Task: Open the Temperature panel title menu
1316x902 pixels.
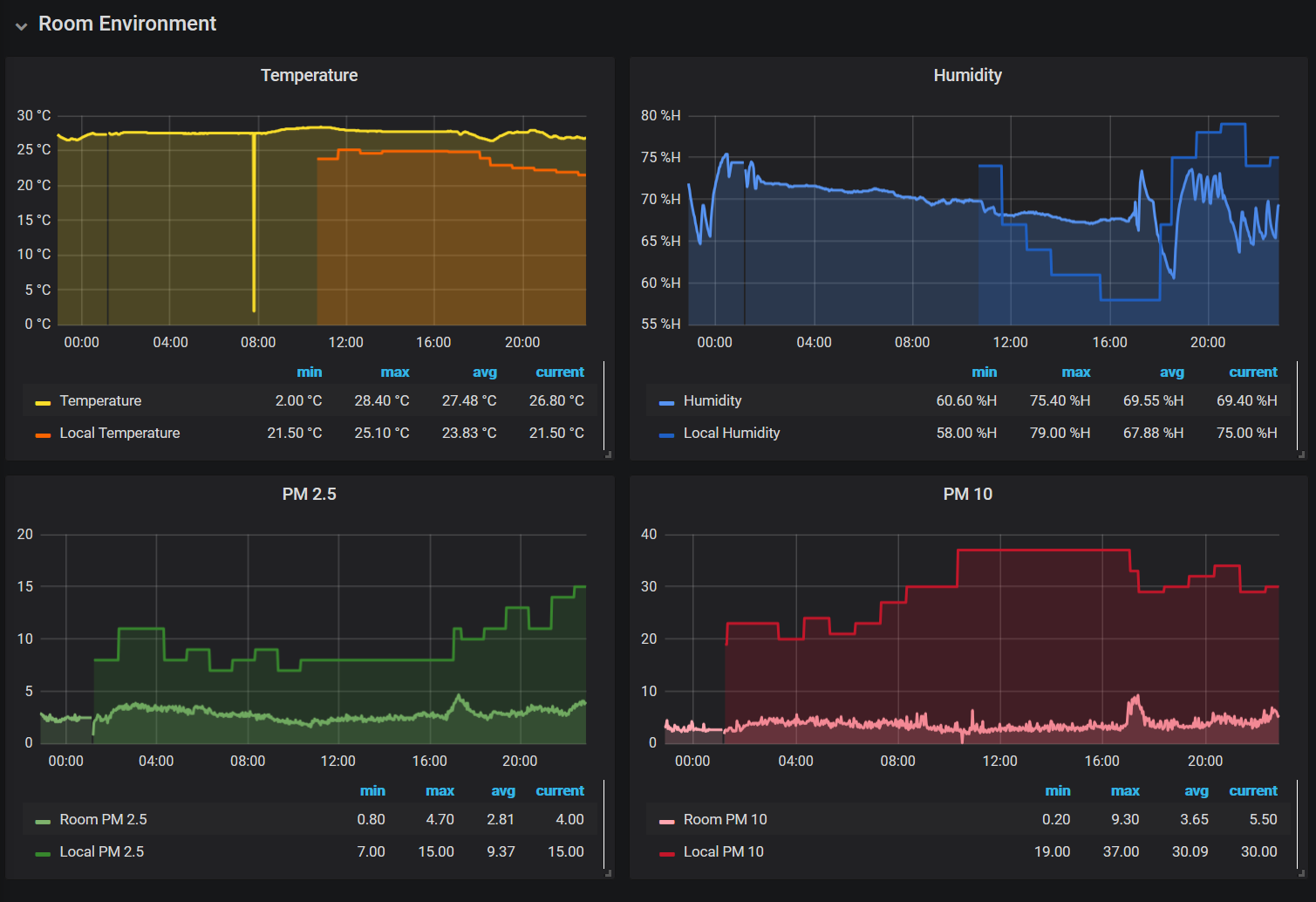Action: [309, 76]
